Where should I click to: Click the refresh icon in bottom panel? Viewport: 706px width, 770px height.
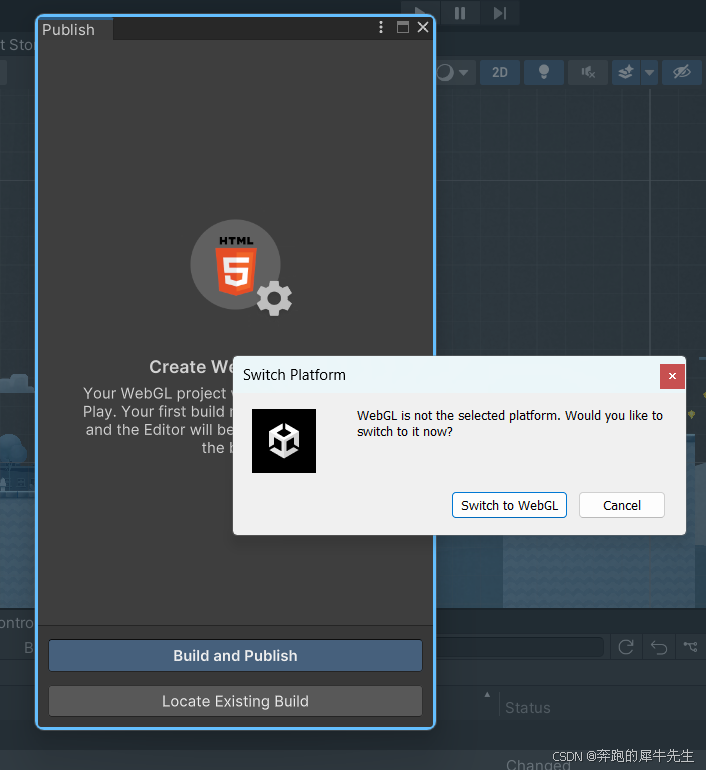click(x=626, y=647)
